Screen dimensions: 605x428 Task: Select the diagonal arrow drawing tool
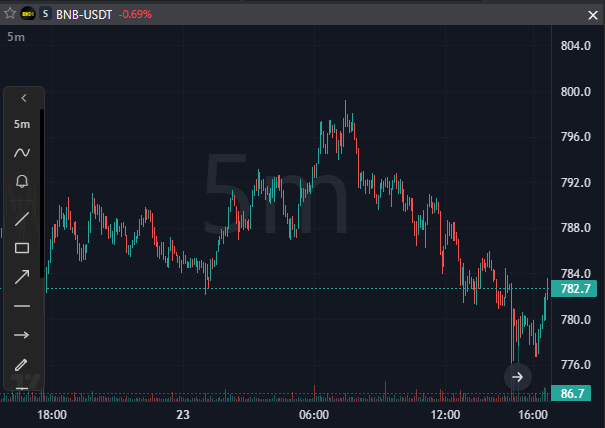(22, 277)
